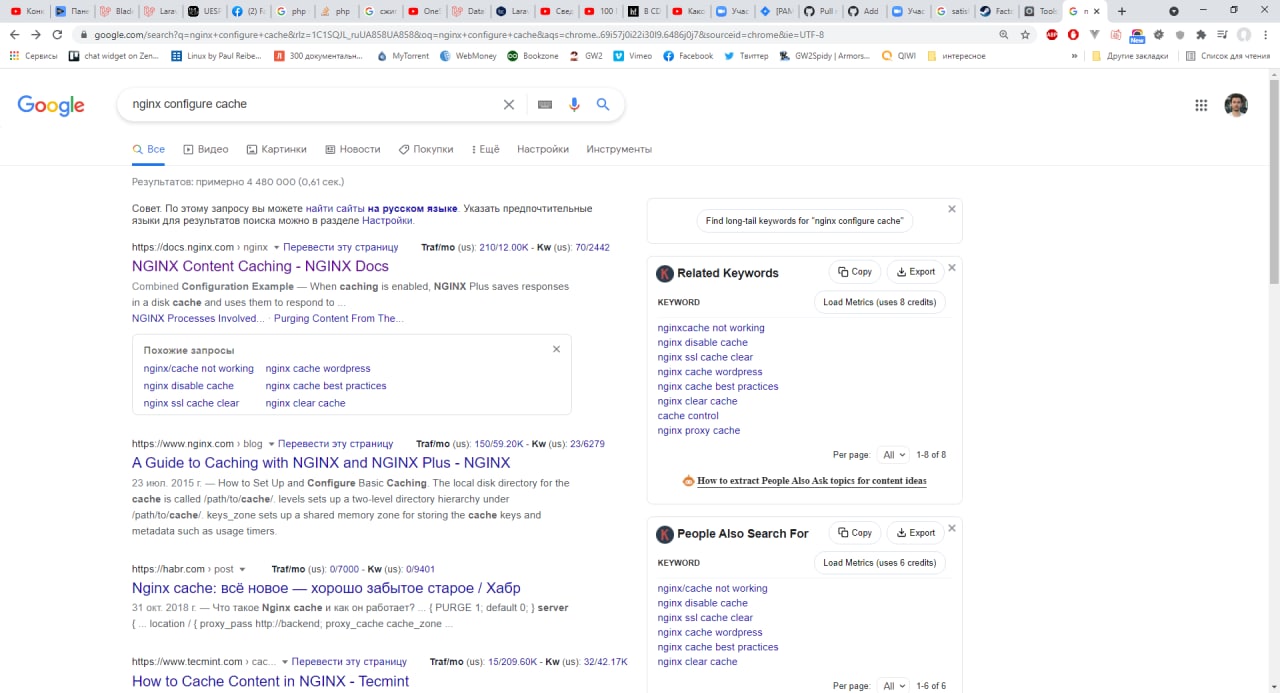Open NGINX Content Caching - NGINX Docs result
The image size is (1280, 693).
tap(260, 266)
